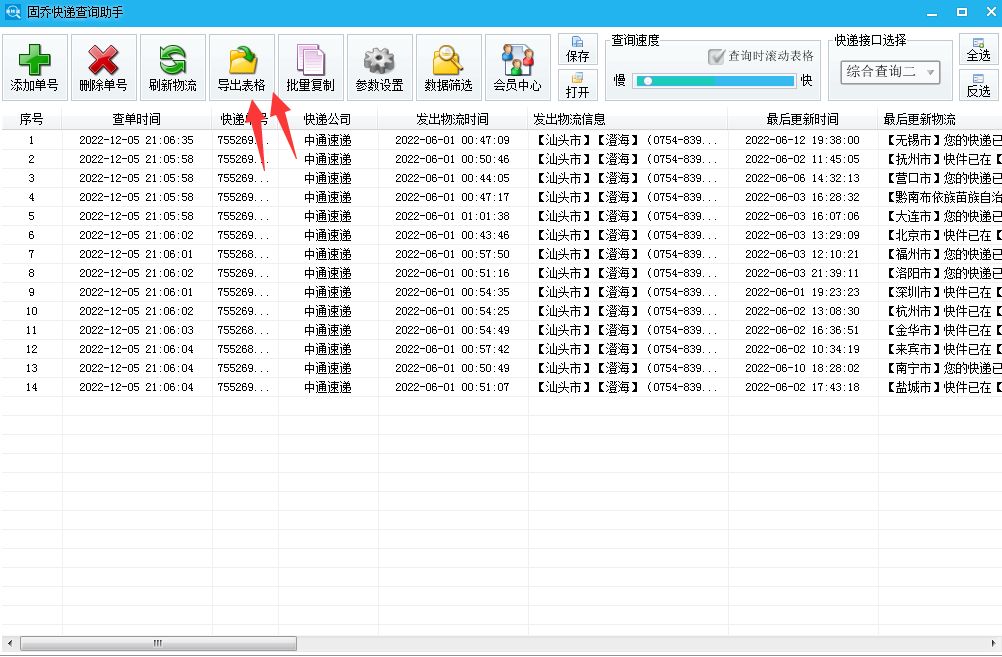Image resolution: width=1002 pixels, height=657 pixels.
Task: Open the 会员中心 member center icon
Action: tap(516, 66)
